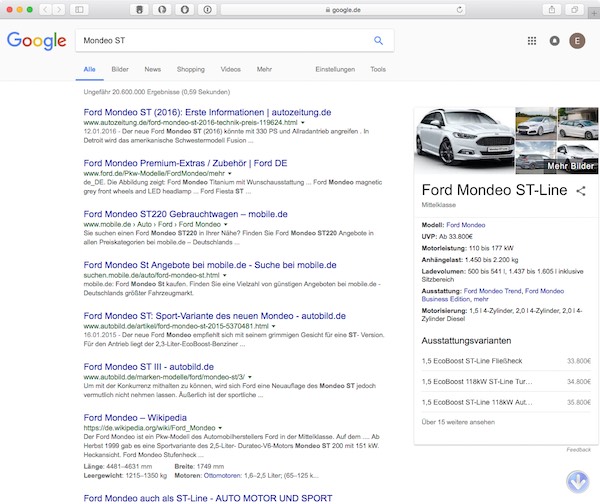This screenshot has width=600, height=504.
Task: Expand mobile.de ST220 result dropdown
Action: tap(225, 225)
